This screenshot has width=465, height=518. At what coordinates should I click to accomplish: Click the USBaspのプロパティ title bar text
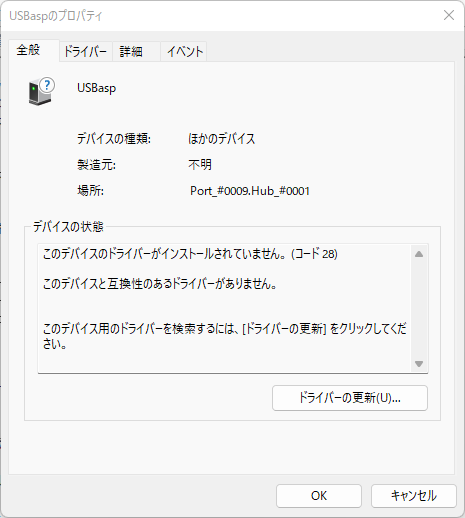[56, 16]
